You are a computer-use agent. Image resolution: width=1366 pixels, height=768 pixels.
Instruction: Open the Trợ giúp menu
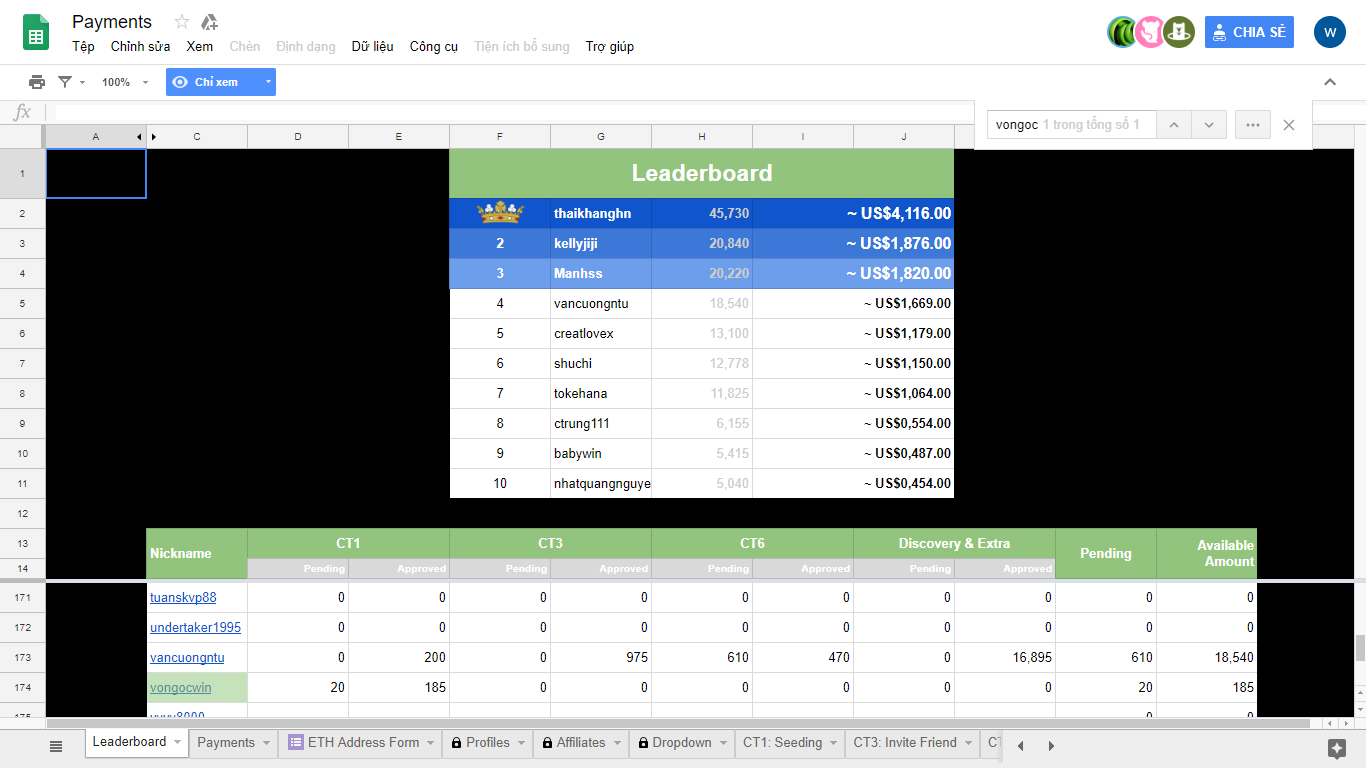(x=610, y=46)
